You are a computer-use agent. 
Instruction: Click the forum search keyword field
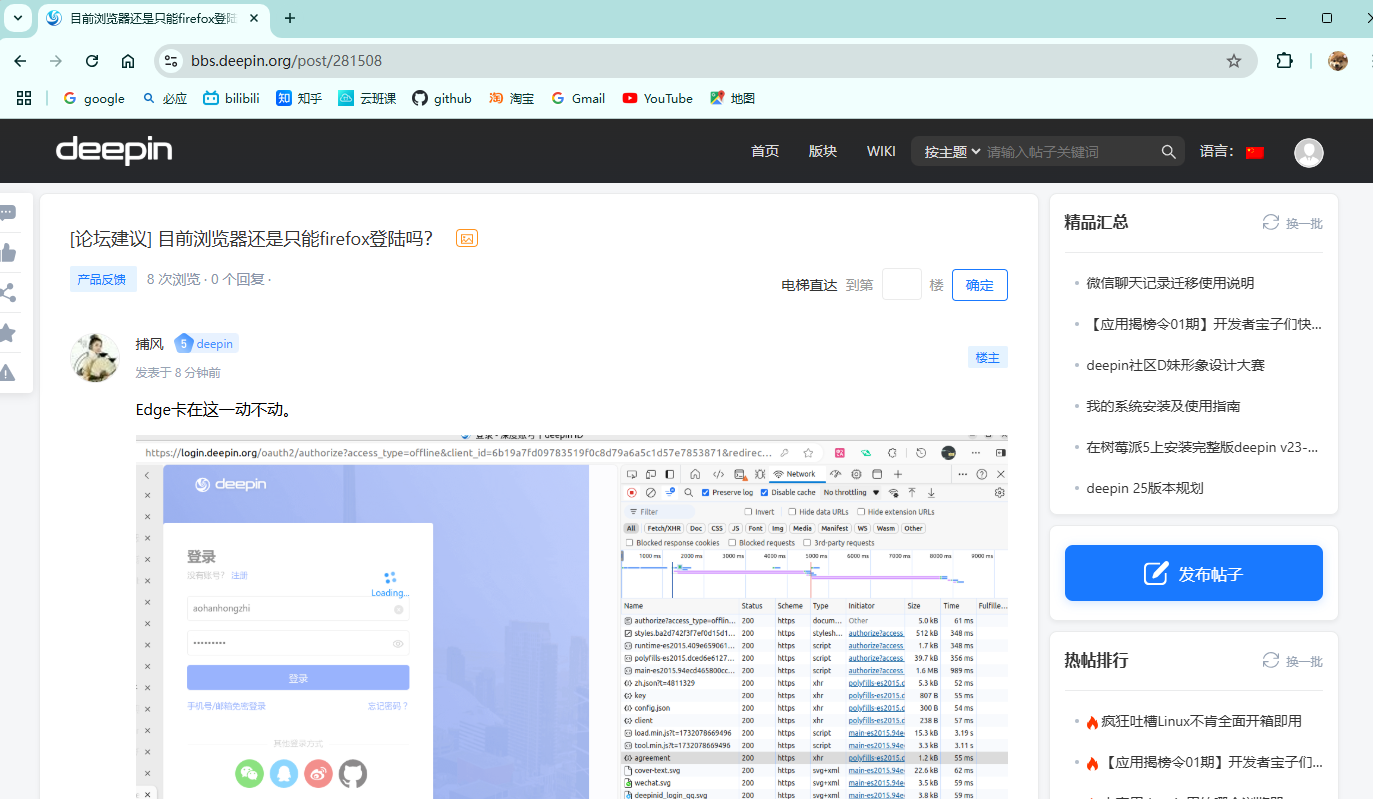tap(1070, 152)
